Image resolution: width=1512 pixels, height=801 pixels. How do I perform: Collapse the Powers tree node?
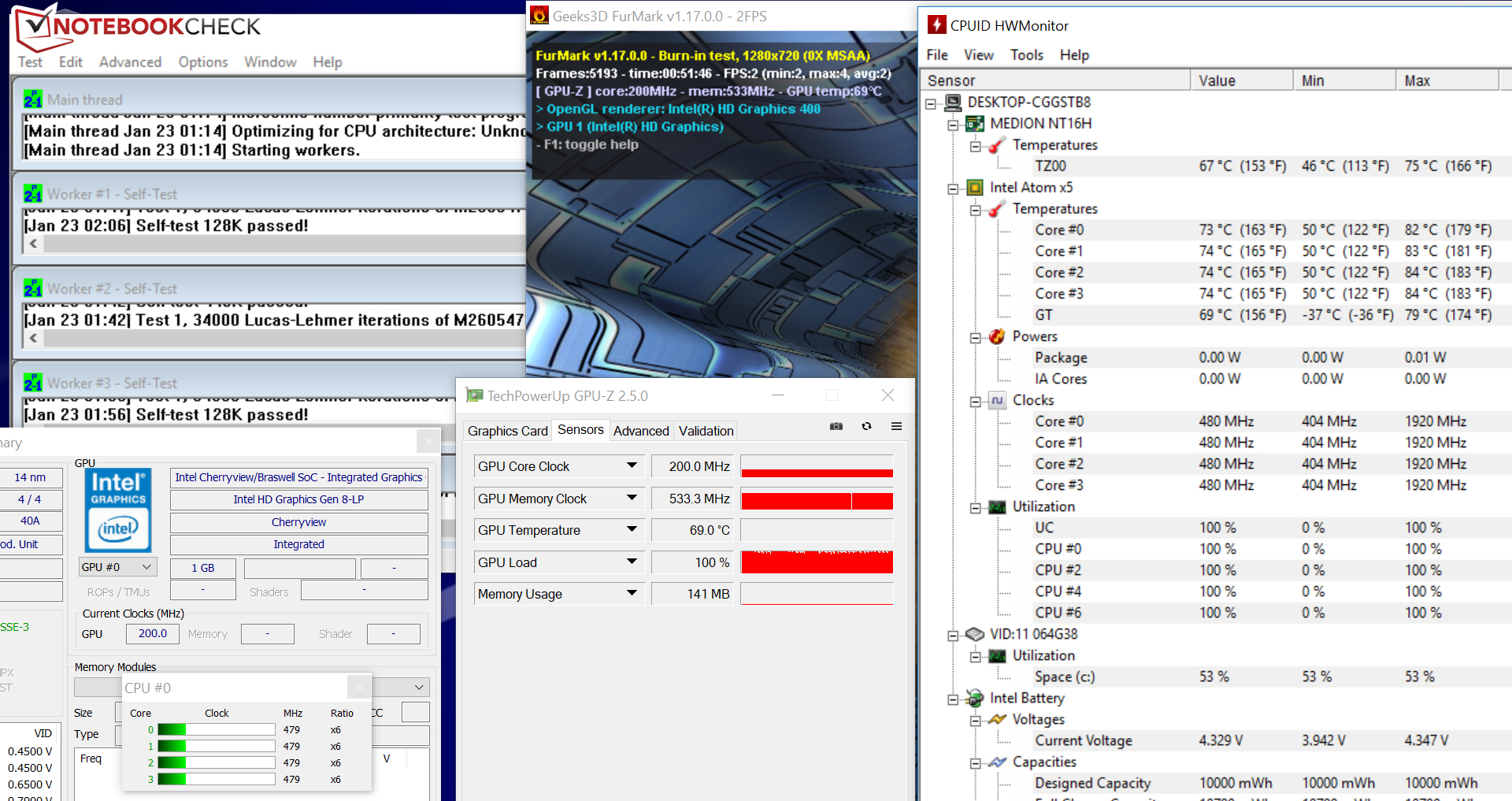click(975, 337)
